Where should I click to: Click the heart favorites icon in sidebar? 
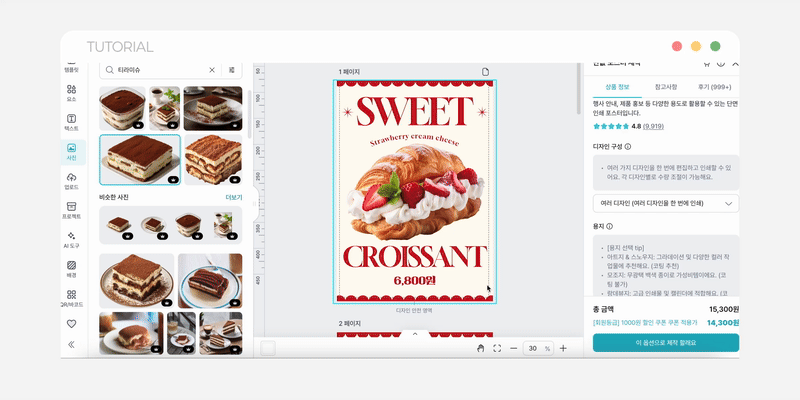[71, 324]
